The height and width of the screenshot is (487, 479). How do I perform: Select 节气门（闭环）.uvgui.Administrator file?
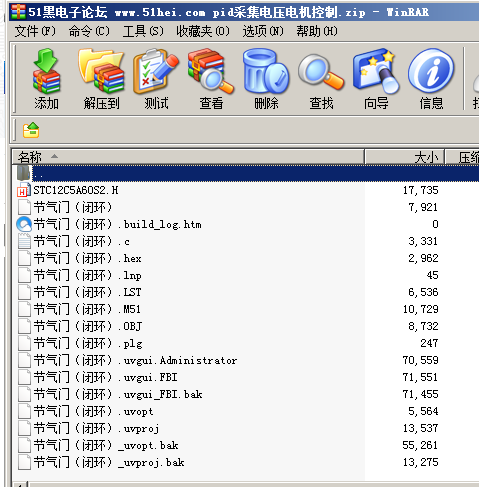135,360
